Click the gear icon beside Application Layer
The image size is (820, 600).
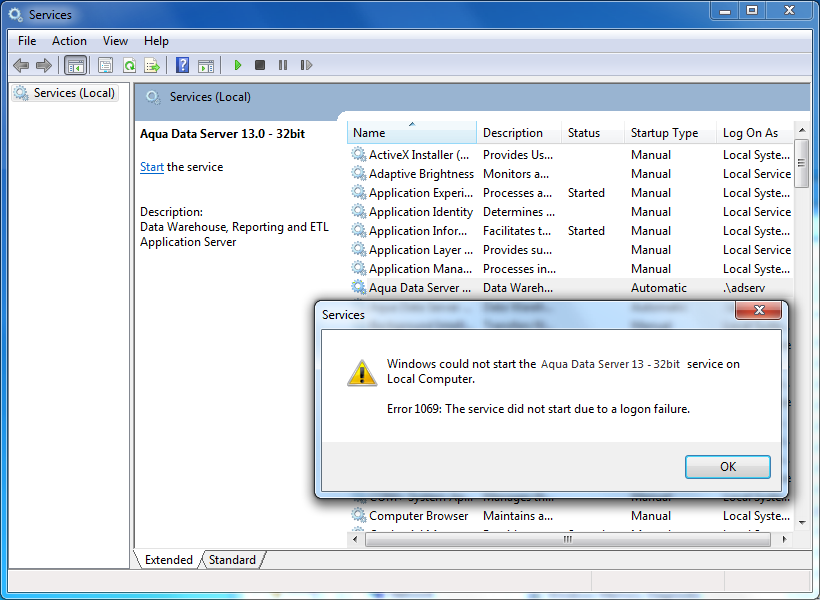[x=358, y=250]
